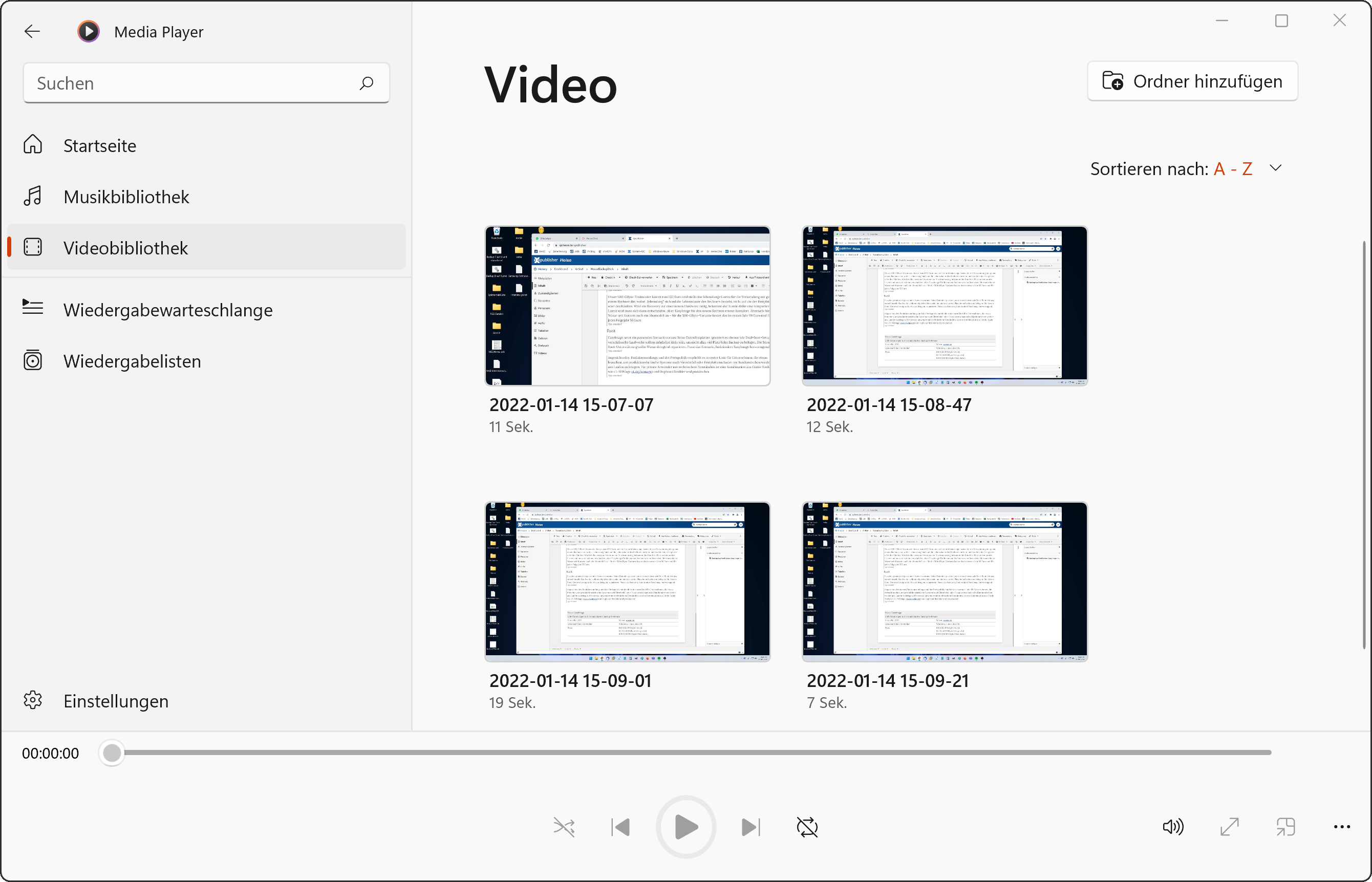
Task: Toggle repeat mode
Action: (807, 827)
